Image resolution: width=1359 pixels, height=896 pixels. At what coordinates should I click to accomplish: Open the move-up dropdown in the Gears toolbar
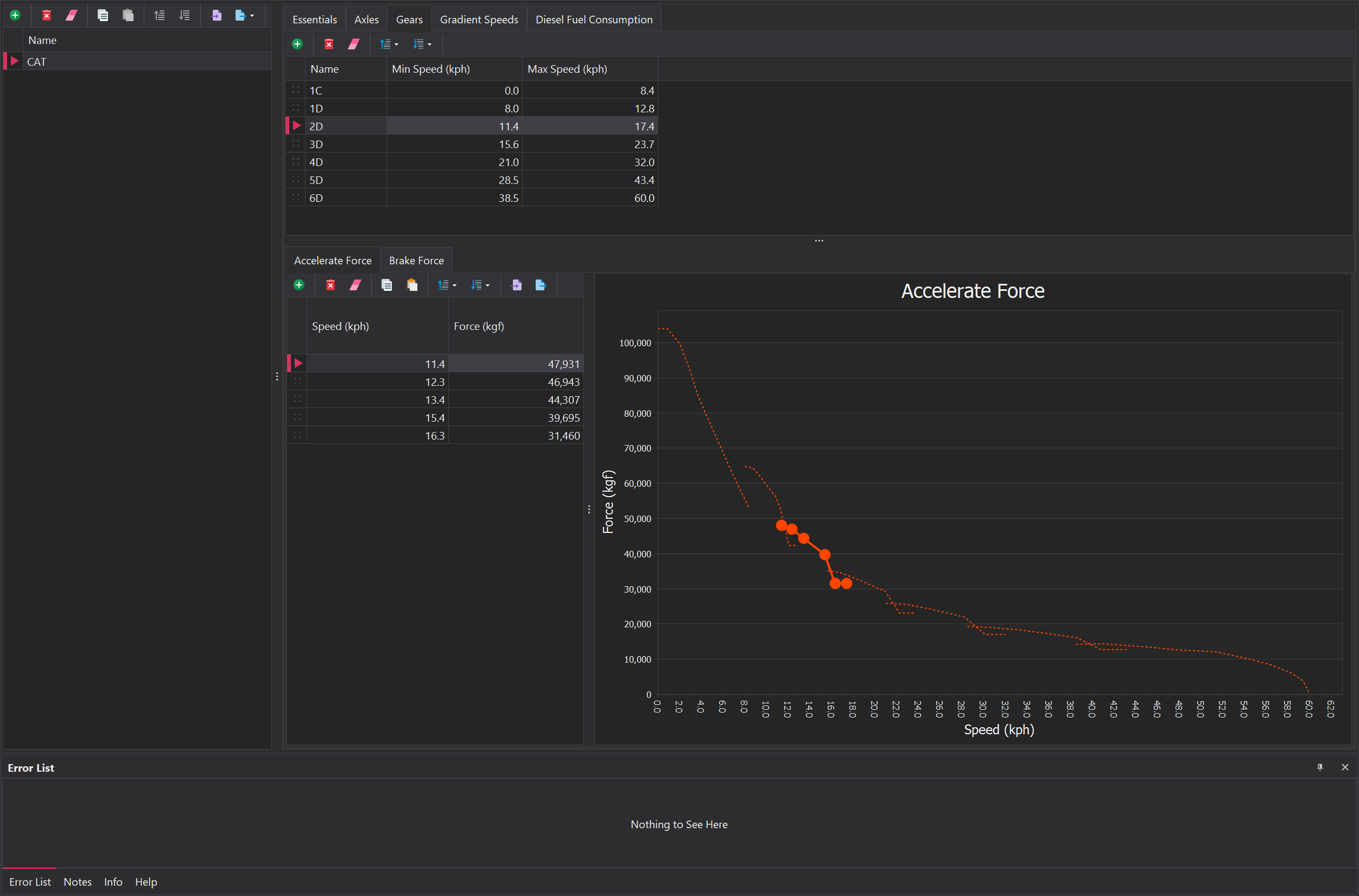[396, 44]
